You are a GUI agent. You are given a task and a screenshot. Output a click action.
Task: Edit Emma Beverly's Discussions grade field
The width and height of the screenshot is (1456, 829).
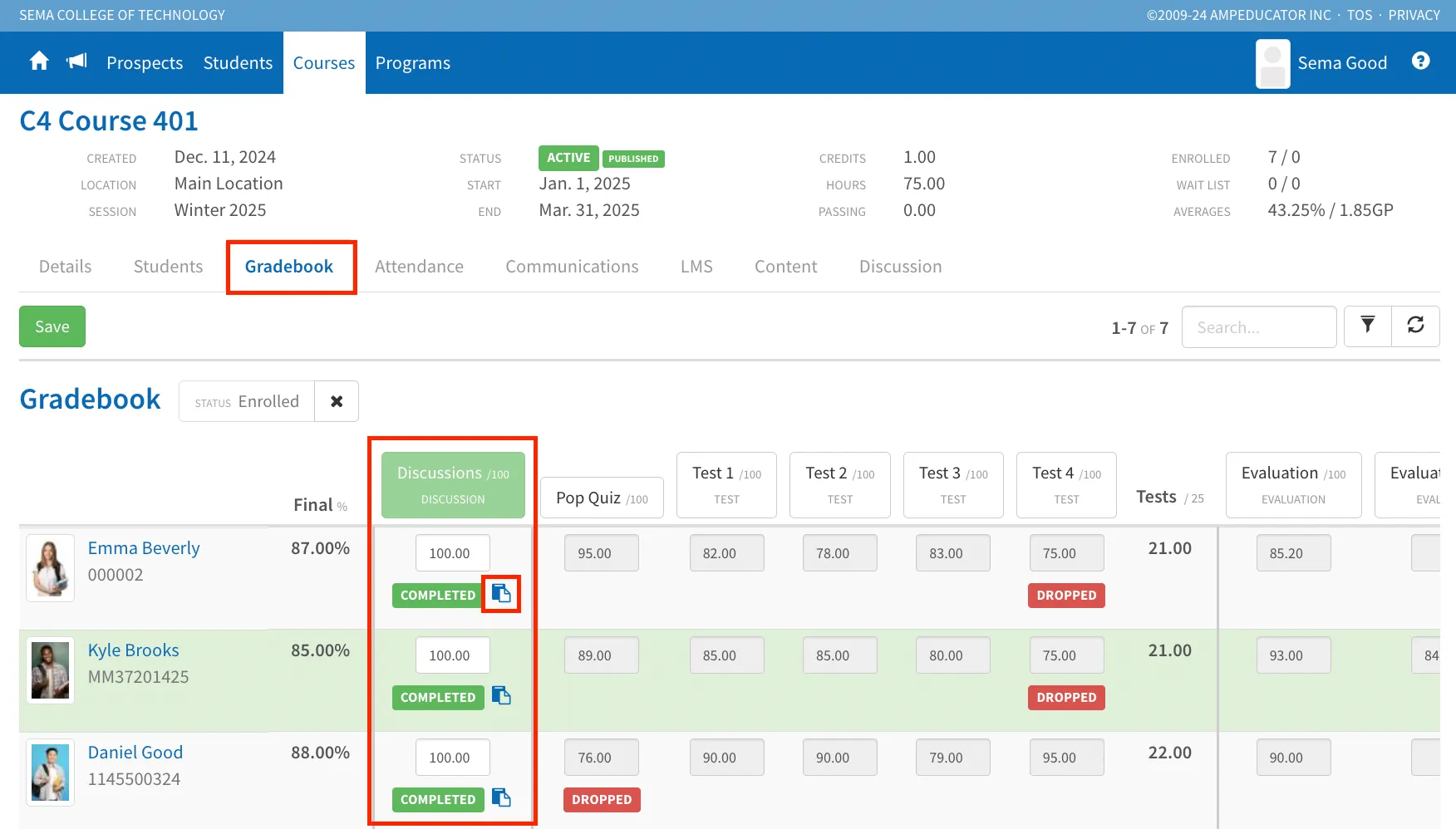(453, 553)
